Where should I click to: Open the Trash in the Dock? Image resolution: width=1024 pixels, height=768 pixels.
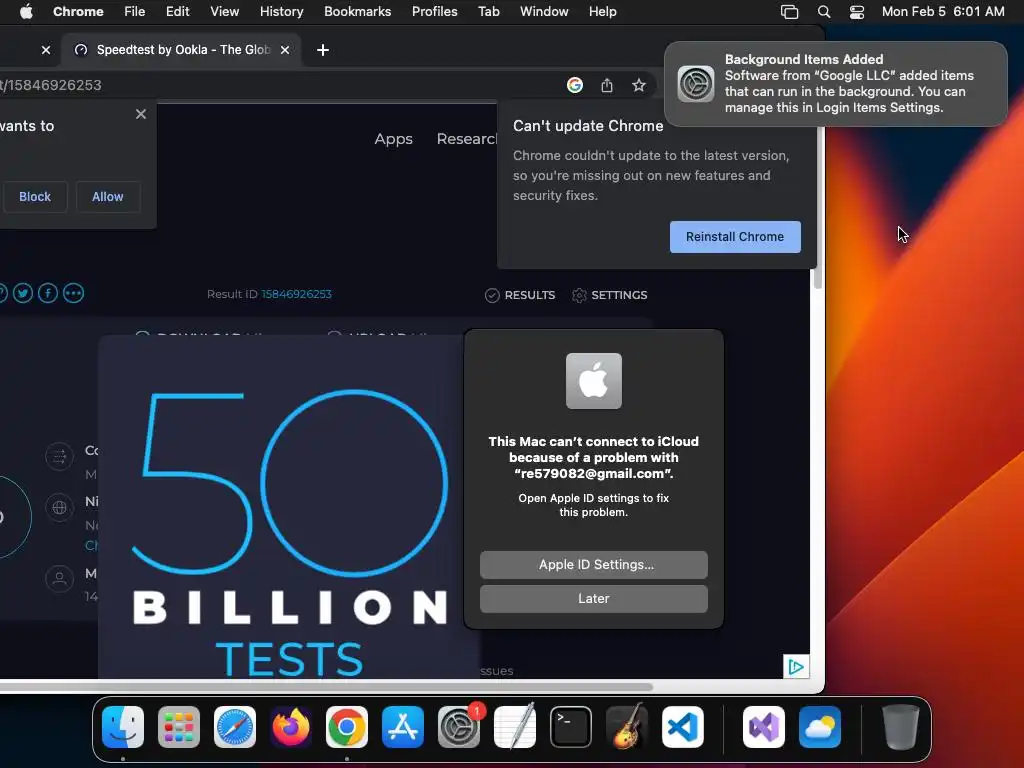pyautogui.click(x=901, y=727)
